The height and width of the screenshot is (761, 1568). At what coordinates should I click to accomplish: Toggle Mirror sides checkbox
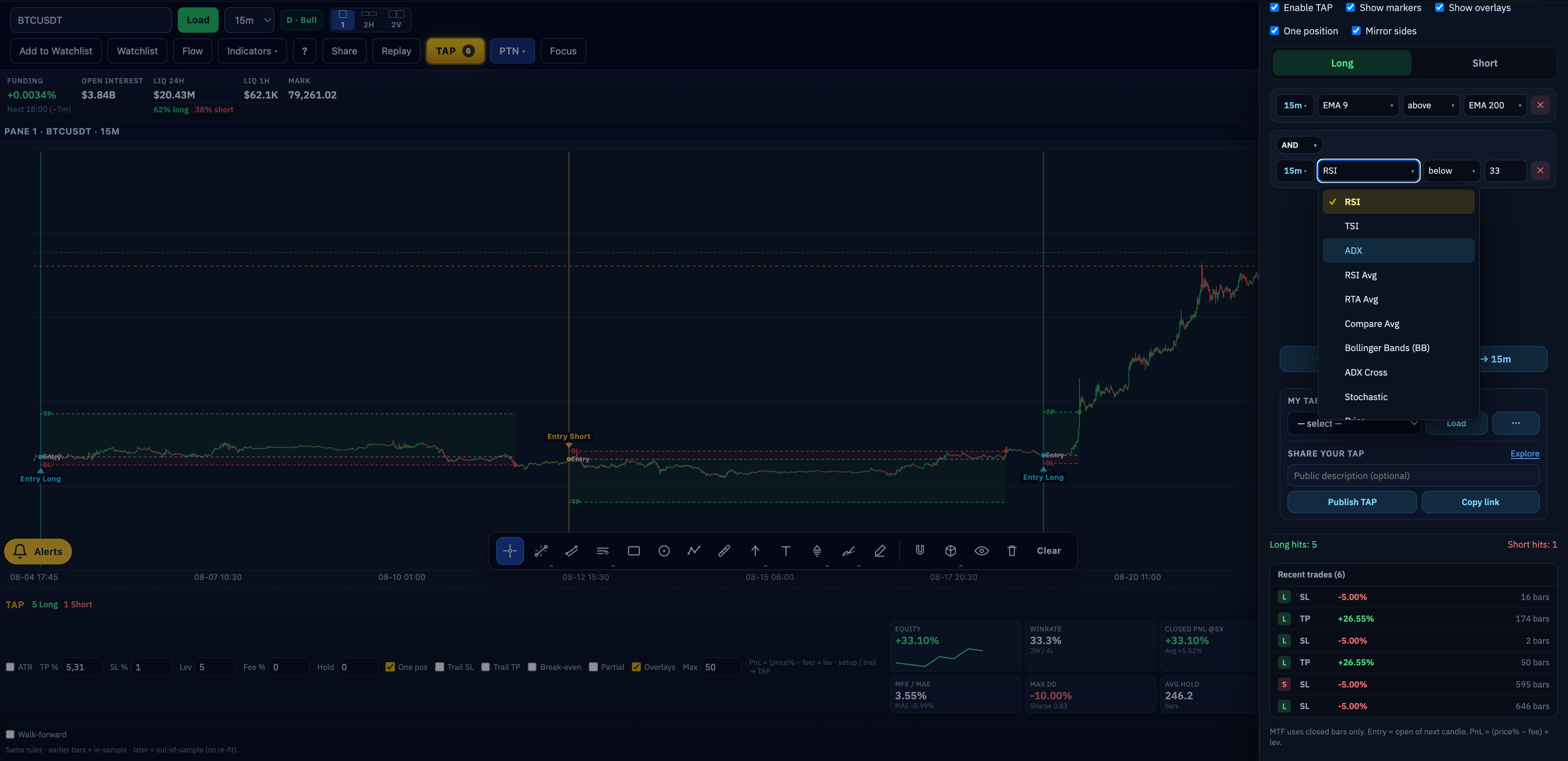[x=1356, y=31]
